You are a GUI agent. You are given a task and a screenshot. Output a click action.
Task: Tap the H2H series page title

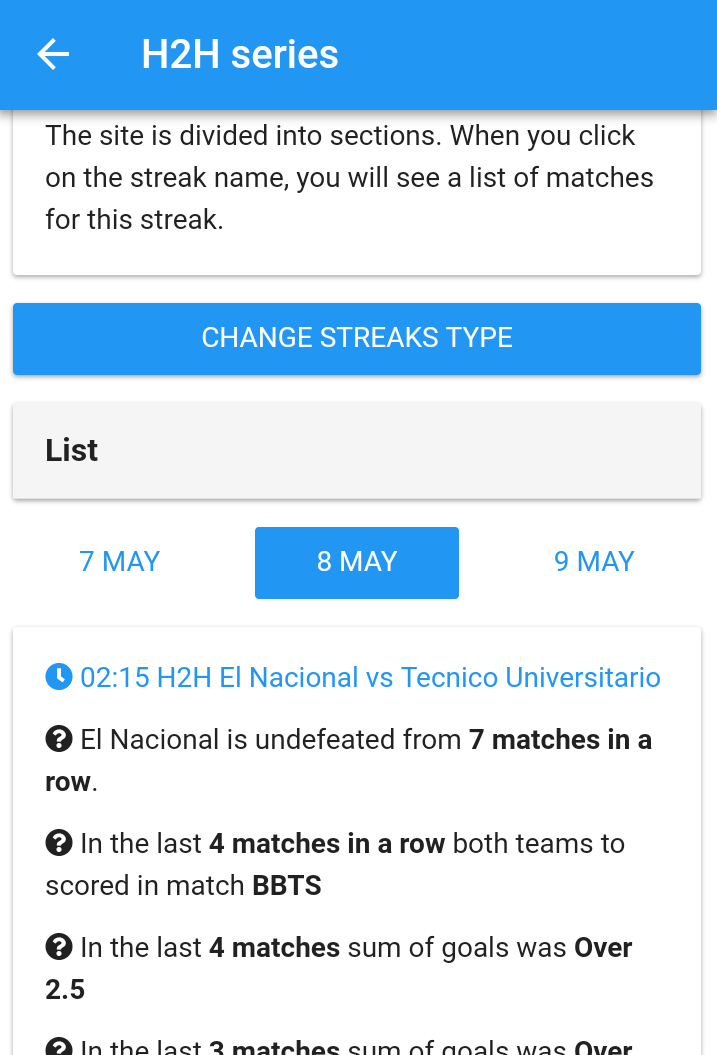240,54
